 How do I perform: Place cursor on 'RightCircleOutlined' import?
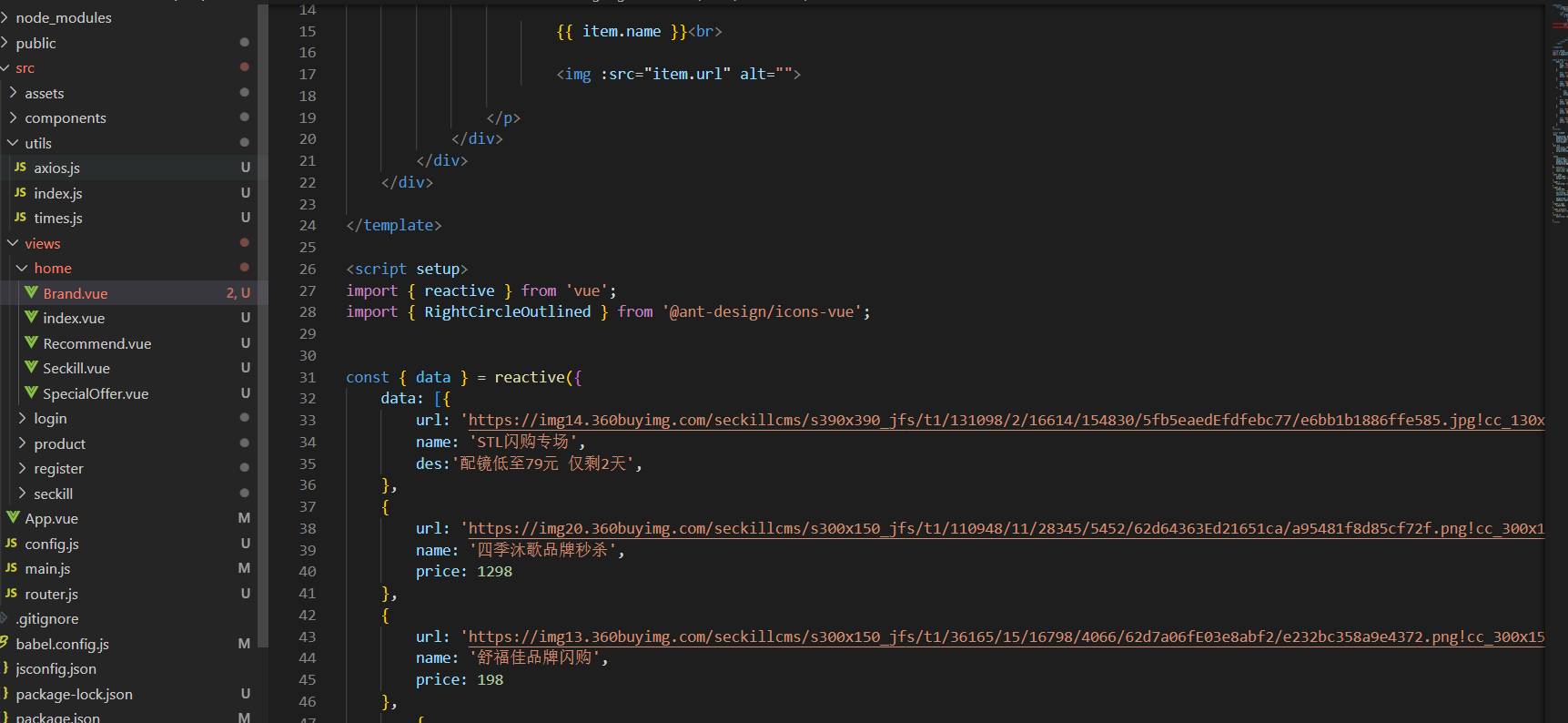point(508,311)
